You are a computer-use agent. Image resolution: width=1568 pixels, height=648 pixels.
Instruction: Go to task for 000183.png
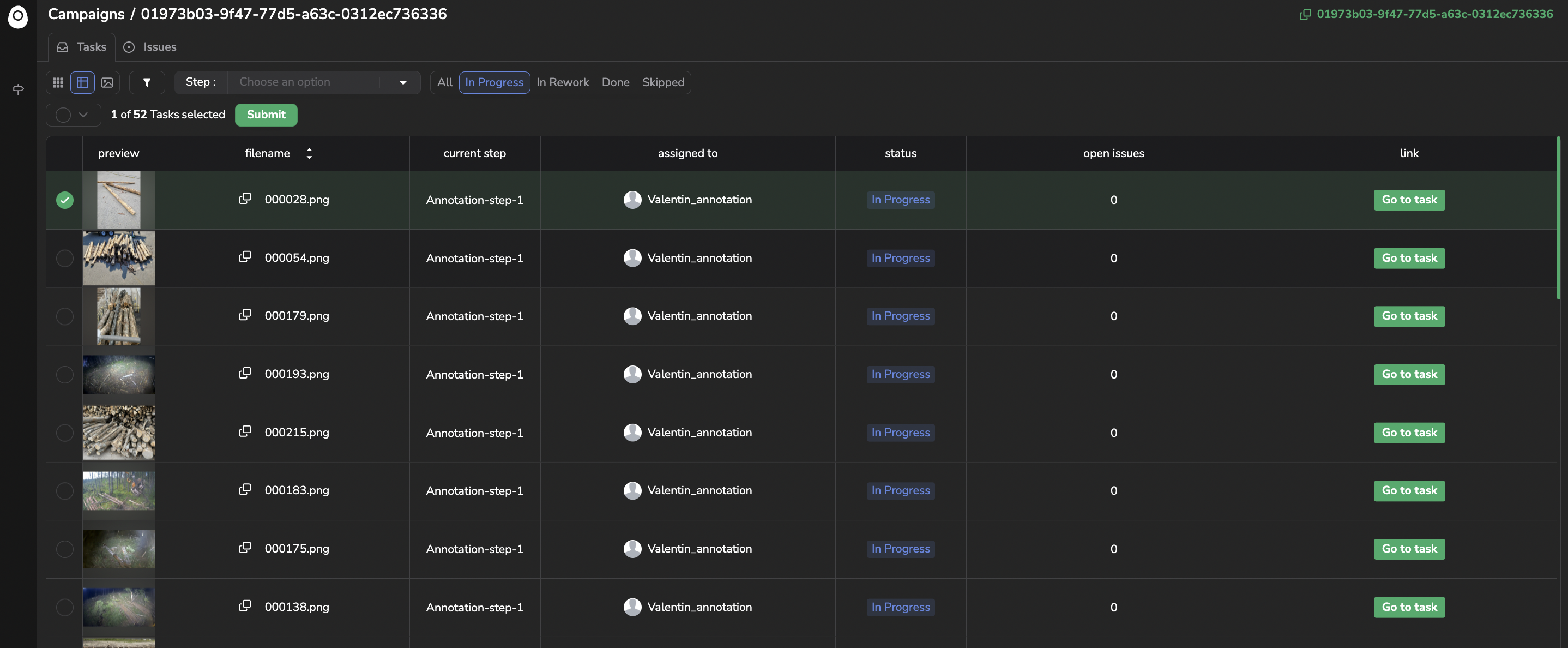(1409, 491)
